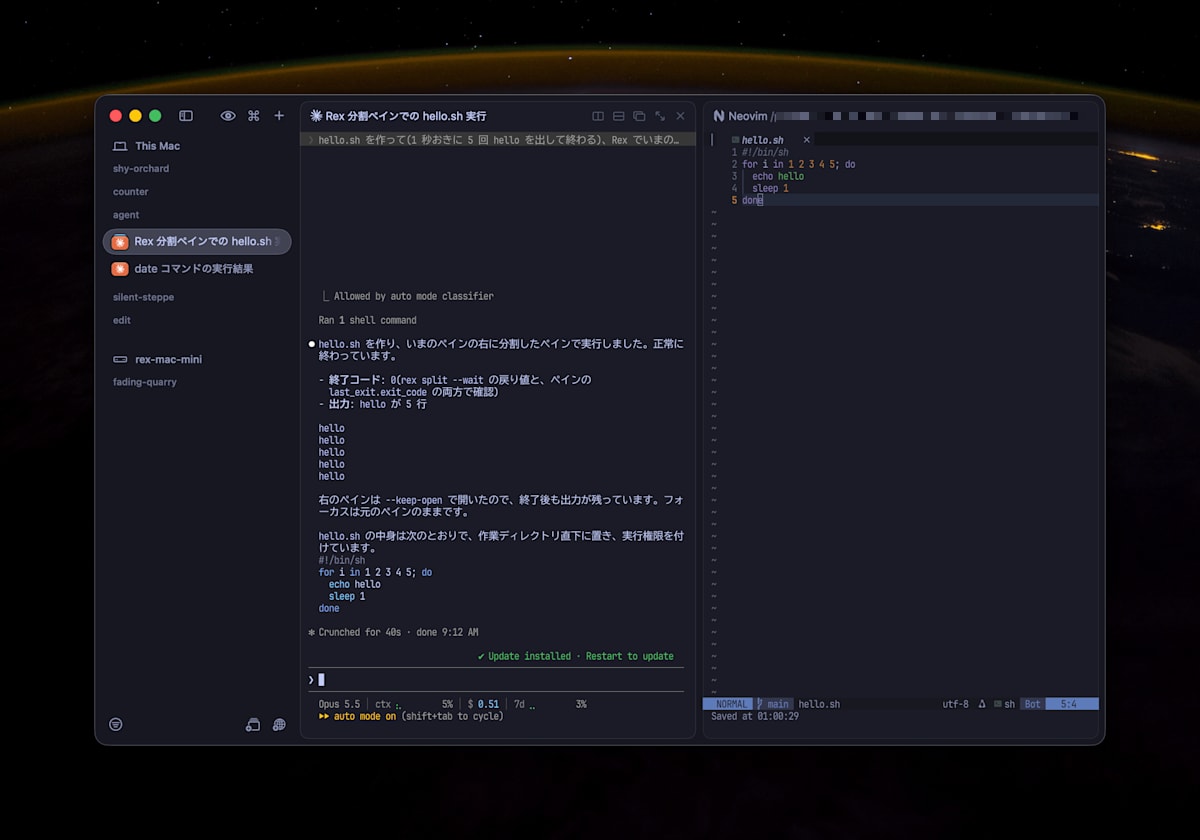Toggle auto mode on status line
This screenshot has height=840, width=1200.
(411, 716)
